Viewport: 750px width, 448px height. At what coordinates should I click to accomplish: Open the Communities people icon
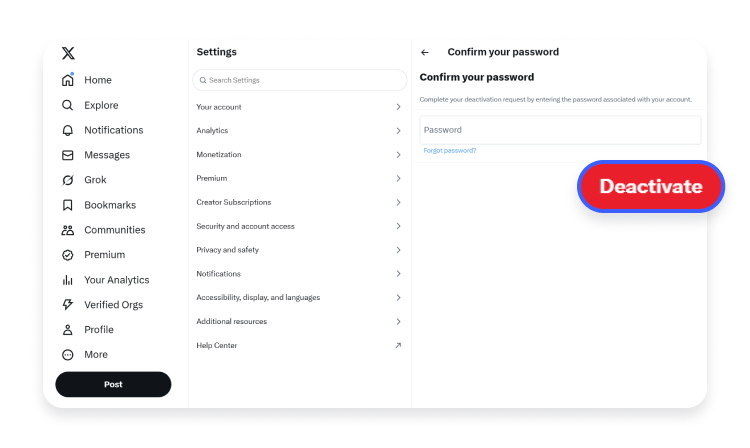68,230
